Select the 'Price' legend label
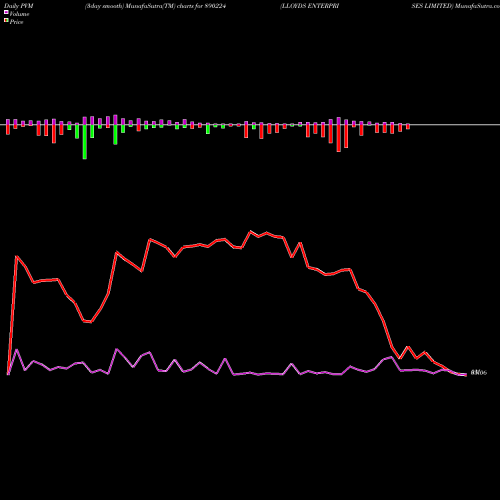500x500 pixels. [x=16, y=22]
